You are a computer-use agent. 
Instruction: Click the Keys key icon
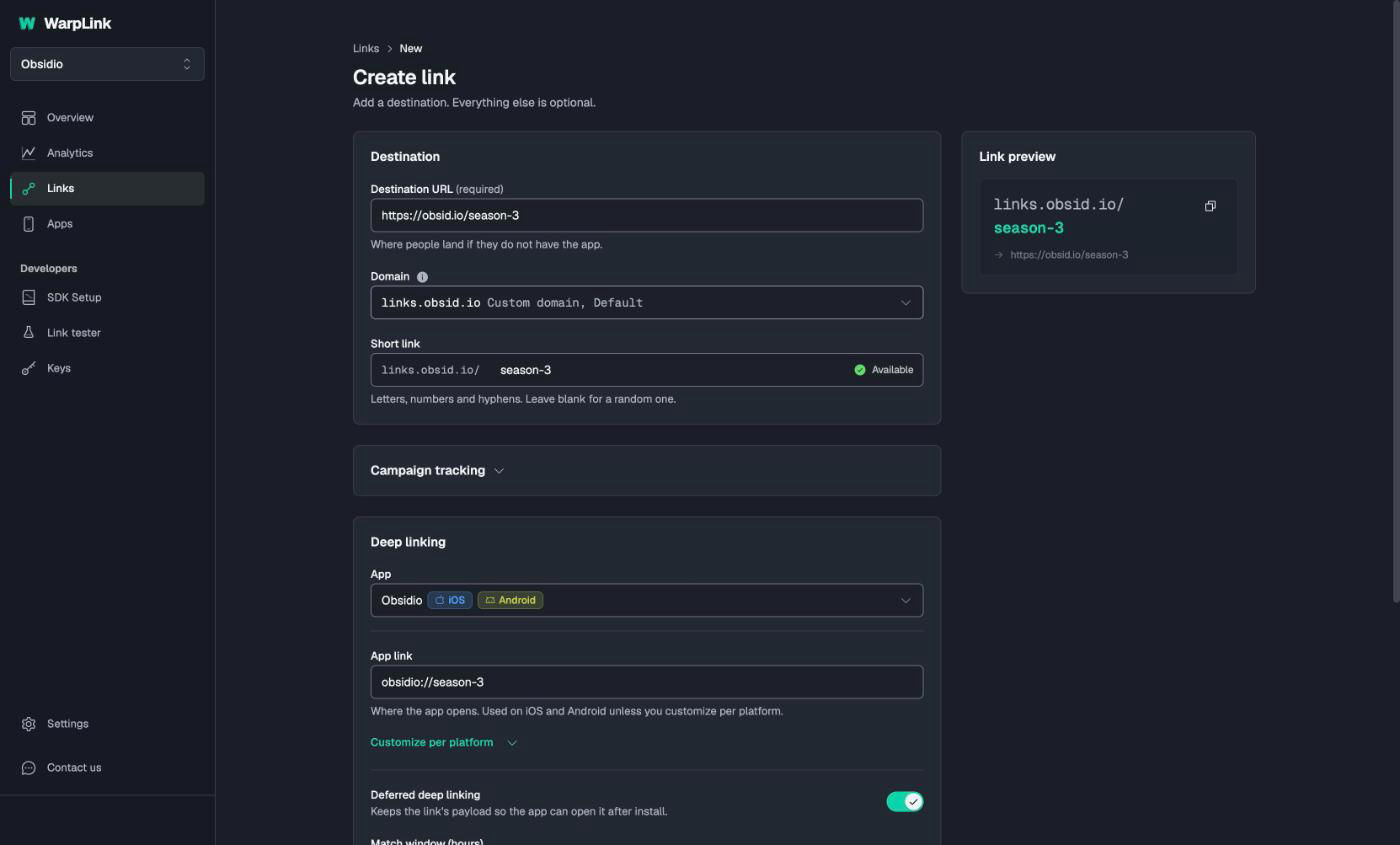coord(28,369)
